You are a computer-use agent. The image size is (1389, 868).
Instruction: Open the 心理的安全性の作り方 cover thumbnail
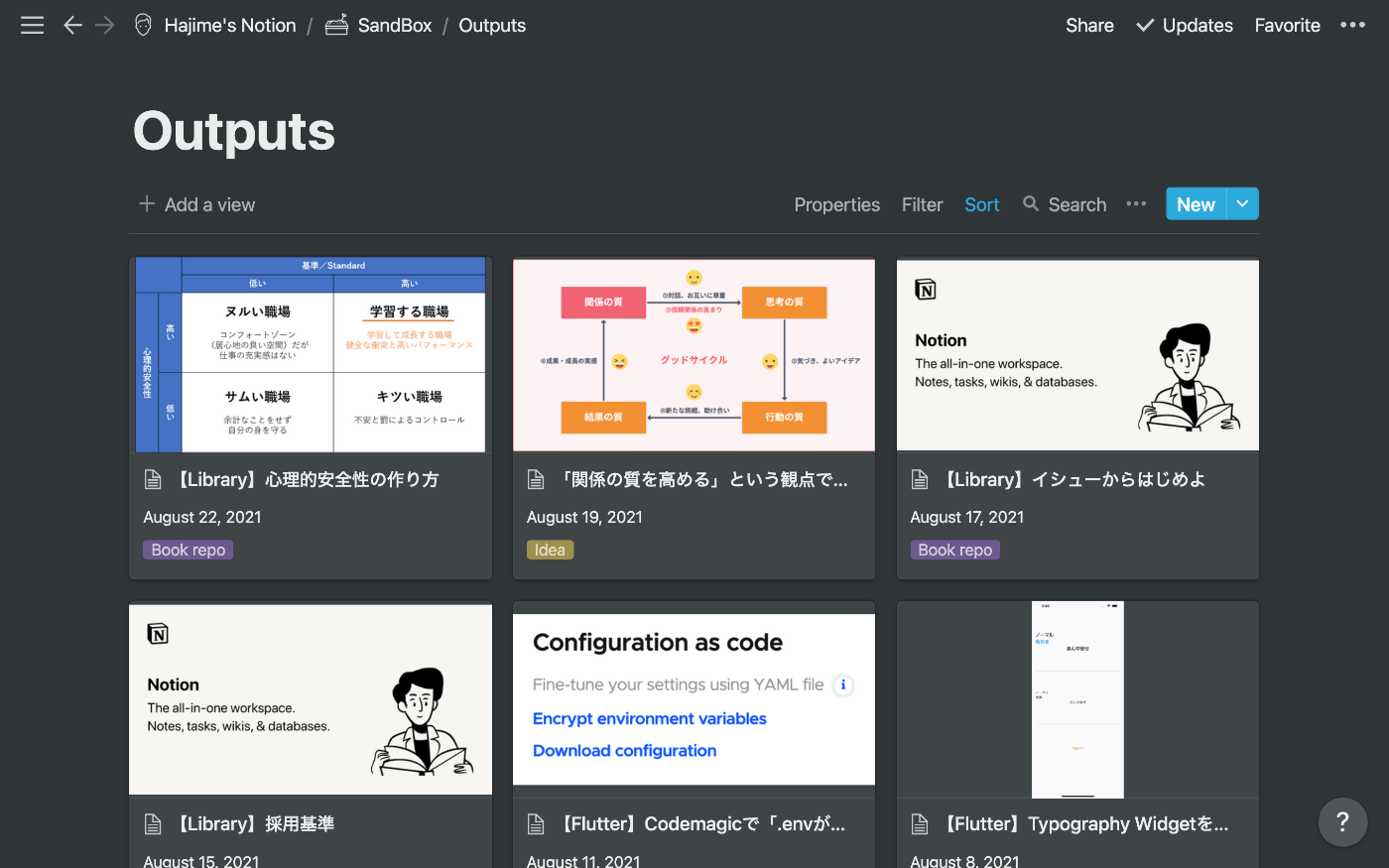[x=311, y=355]
